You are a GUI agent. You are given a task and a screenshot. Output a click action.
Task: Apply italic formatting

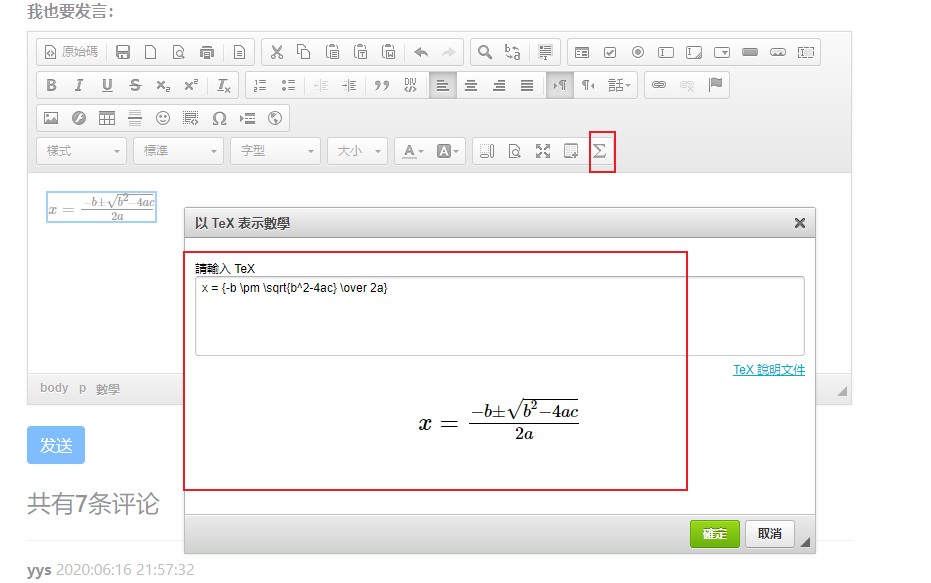[79, 86]
